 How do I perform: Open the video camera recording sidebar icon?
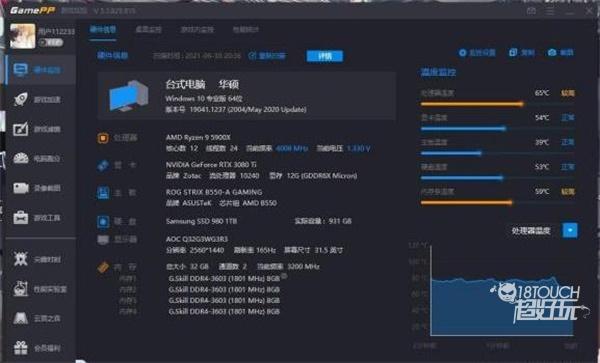click(21, 188)
